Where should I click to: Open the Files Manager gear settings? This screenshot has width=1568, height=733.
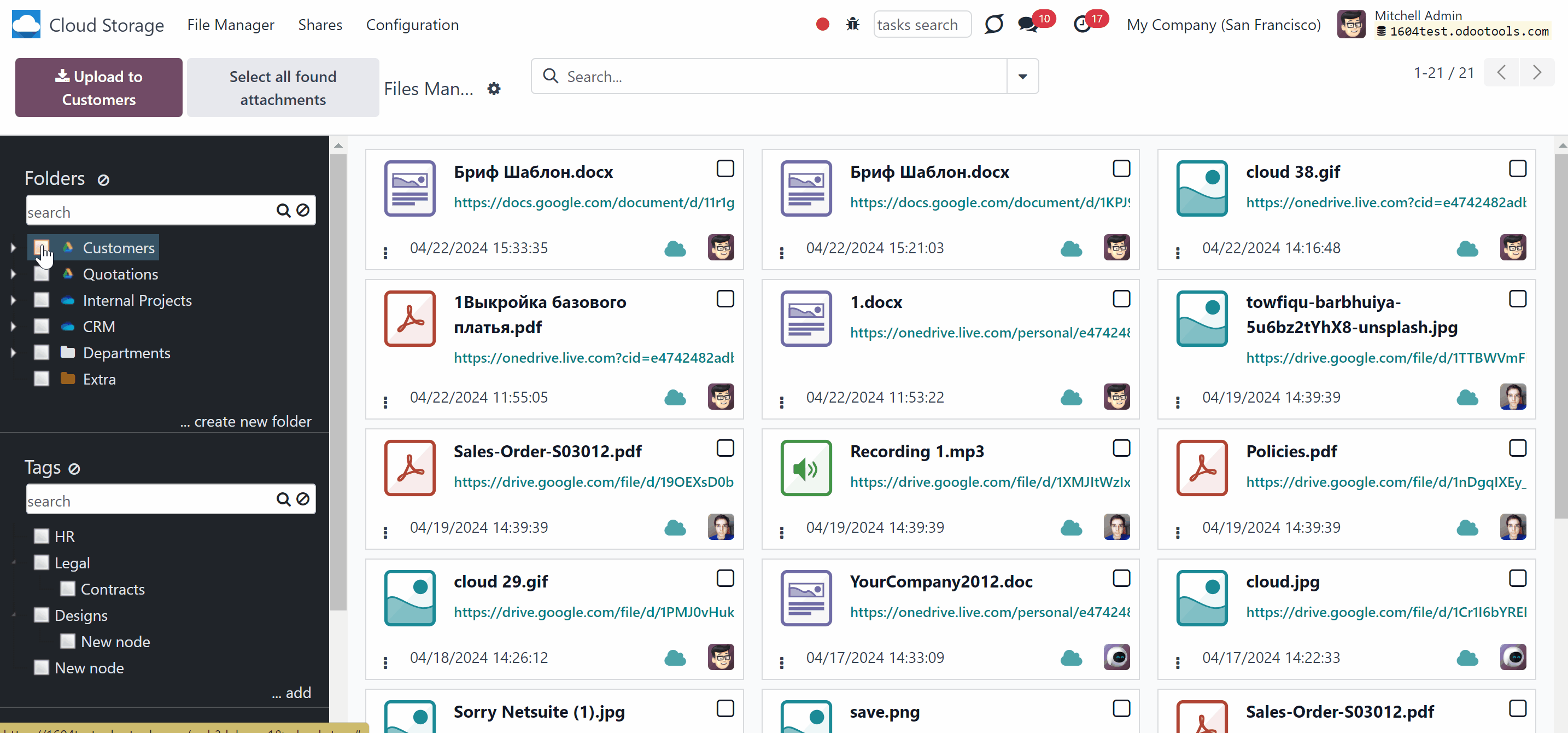[x=494, y=89]
